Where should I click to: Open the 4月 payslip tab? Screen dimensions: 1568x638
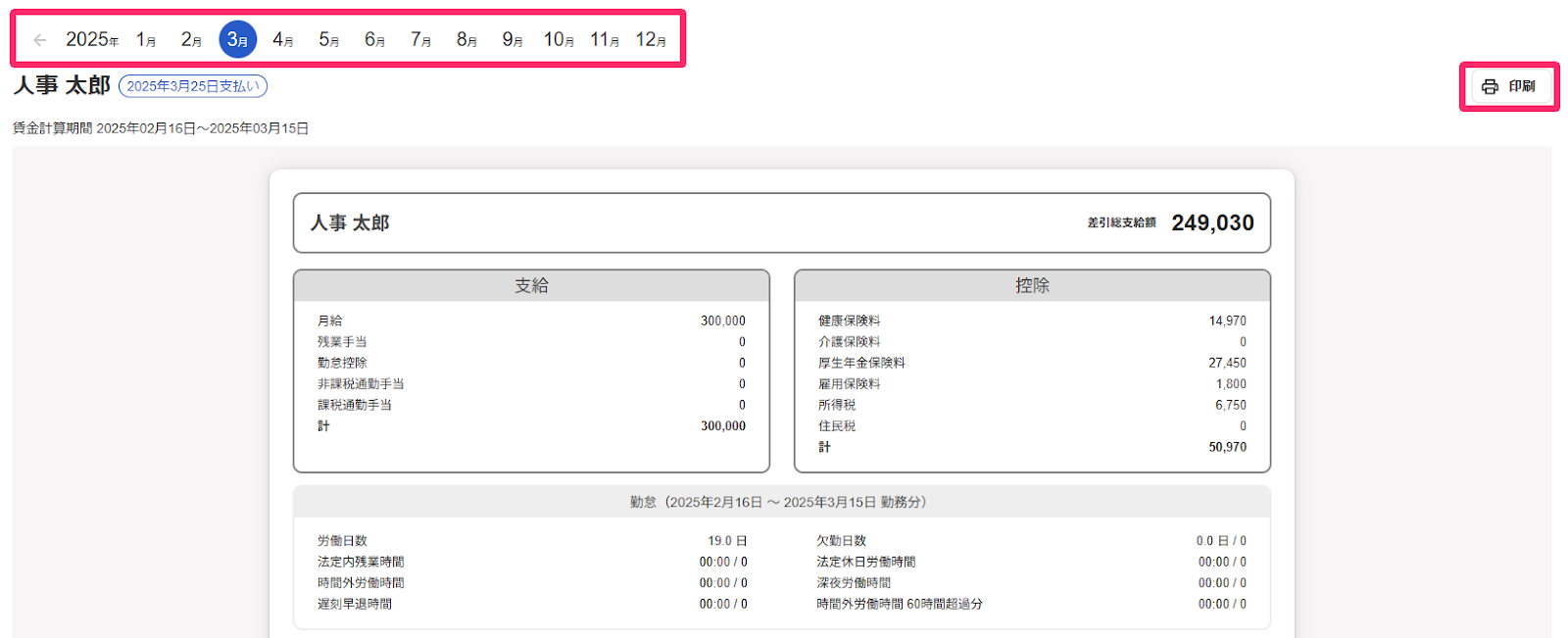coord(283,40)
